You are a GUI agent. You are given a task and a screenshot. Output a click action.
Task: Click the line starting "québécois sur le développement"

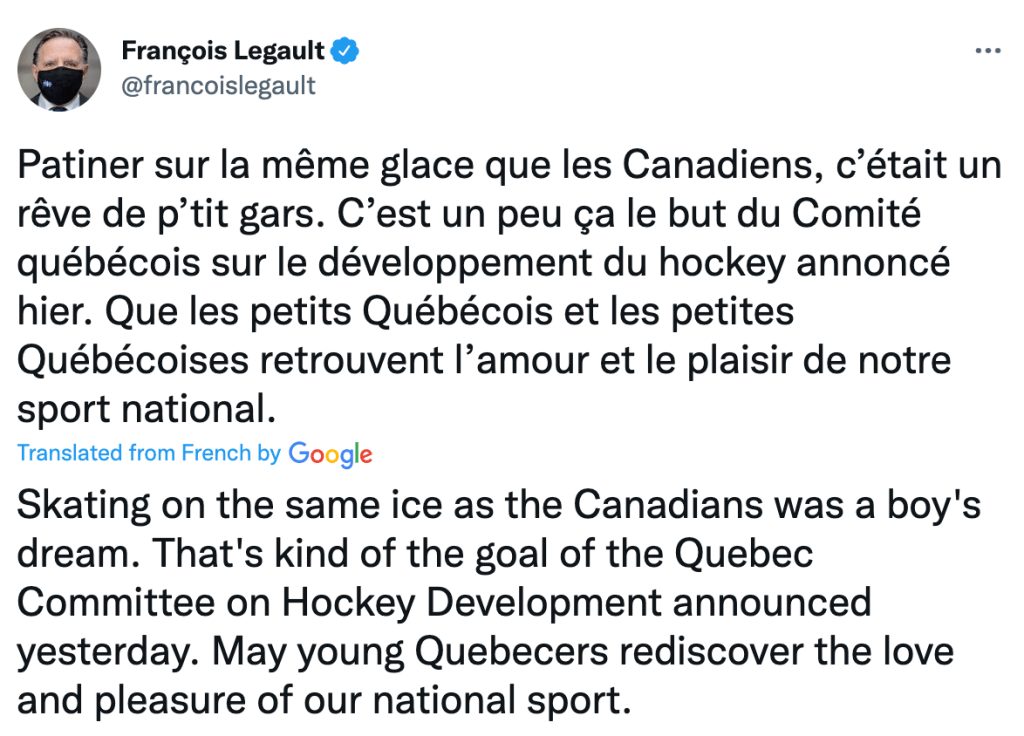pos(483,263)
